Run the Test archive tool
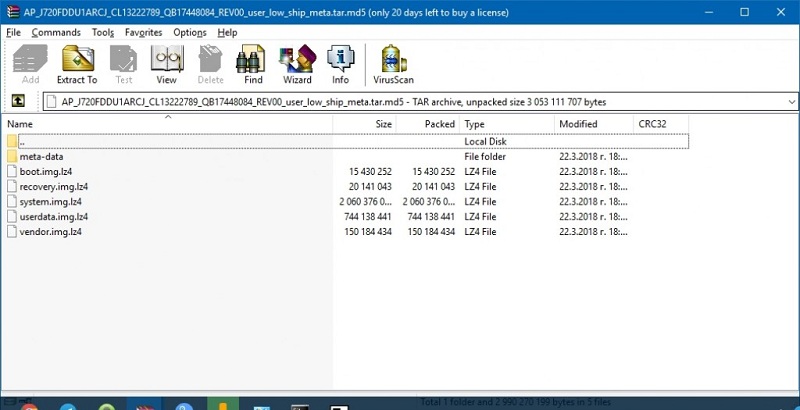The image size is (800, 410). pyautogui.click(x=124, y=64)
